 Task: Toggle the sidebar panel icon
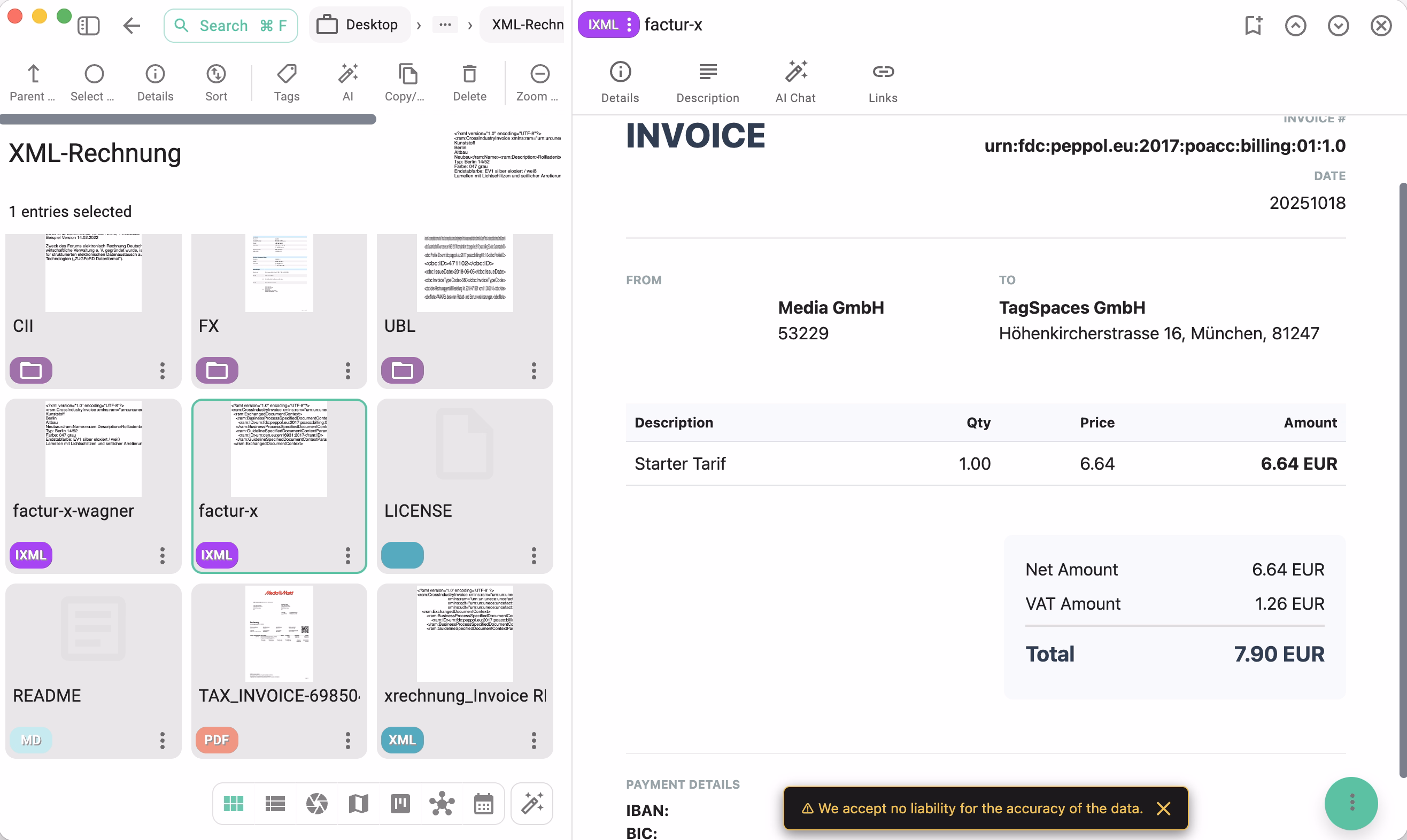pyautogui.click(x=88, y=26)
